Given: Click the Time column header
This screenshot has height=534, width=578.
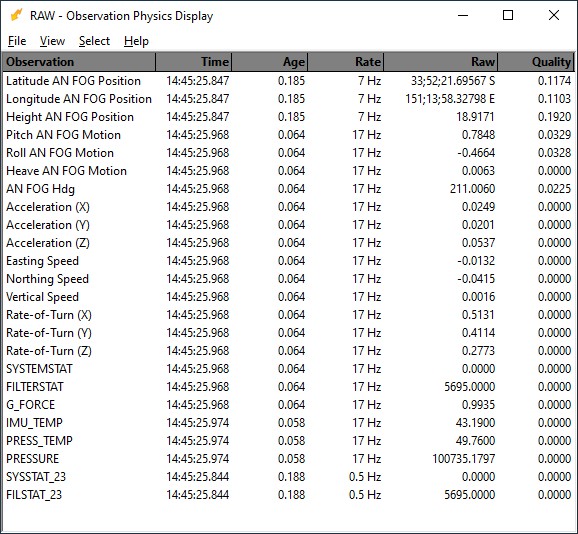Looking at the screenshot, I should [194, 62].
